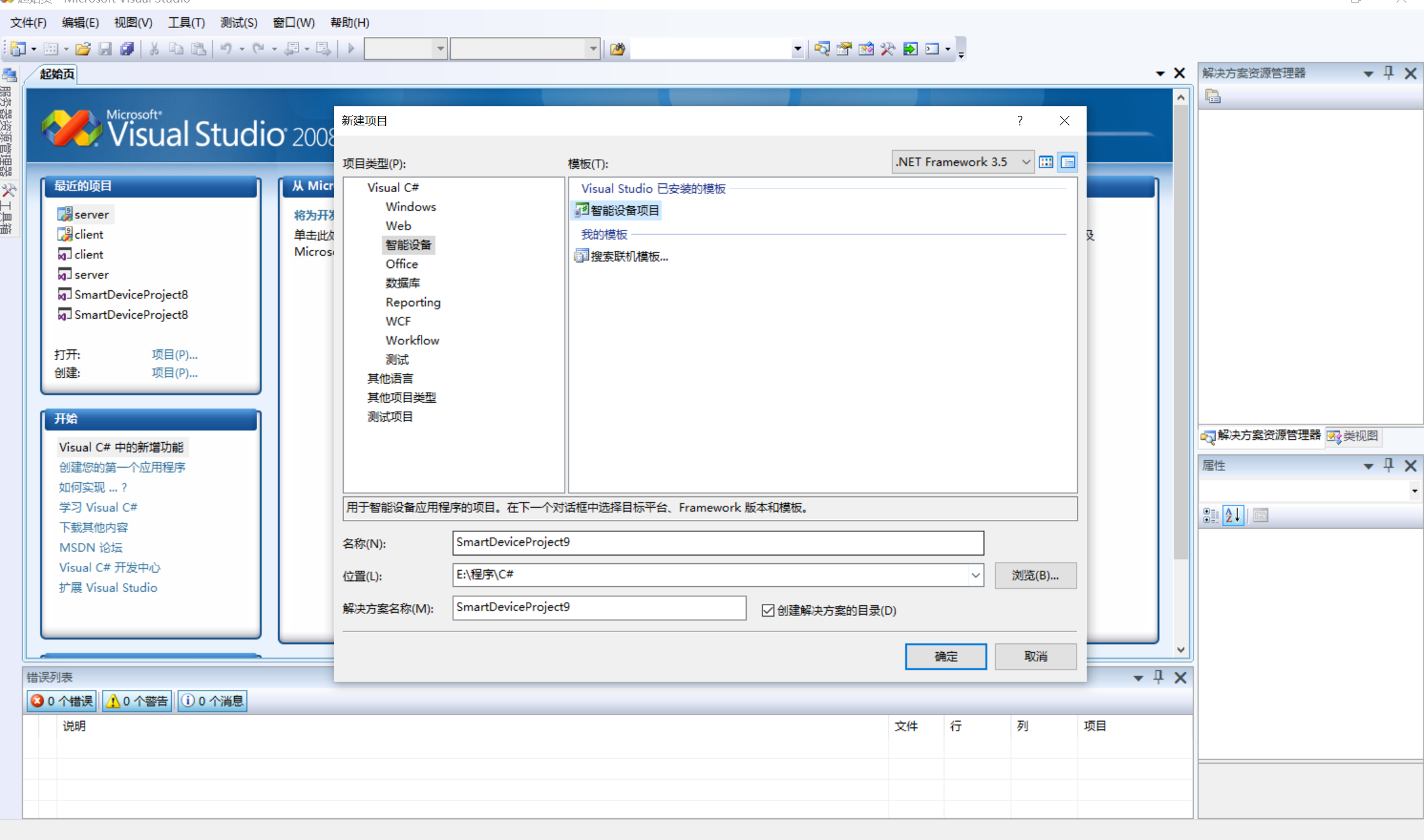
Task: Pin the 解决方案资源管理器 panel
Action: (1389, 73)
